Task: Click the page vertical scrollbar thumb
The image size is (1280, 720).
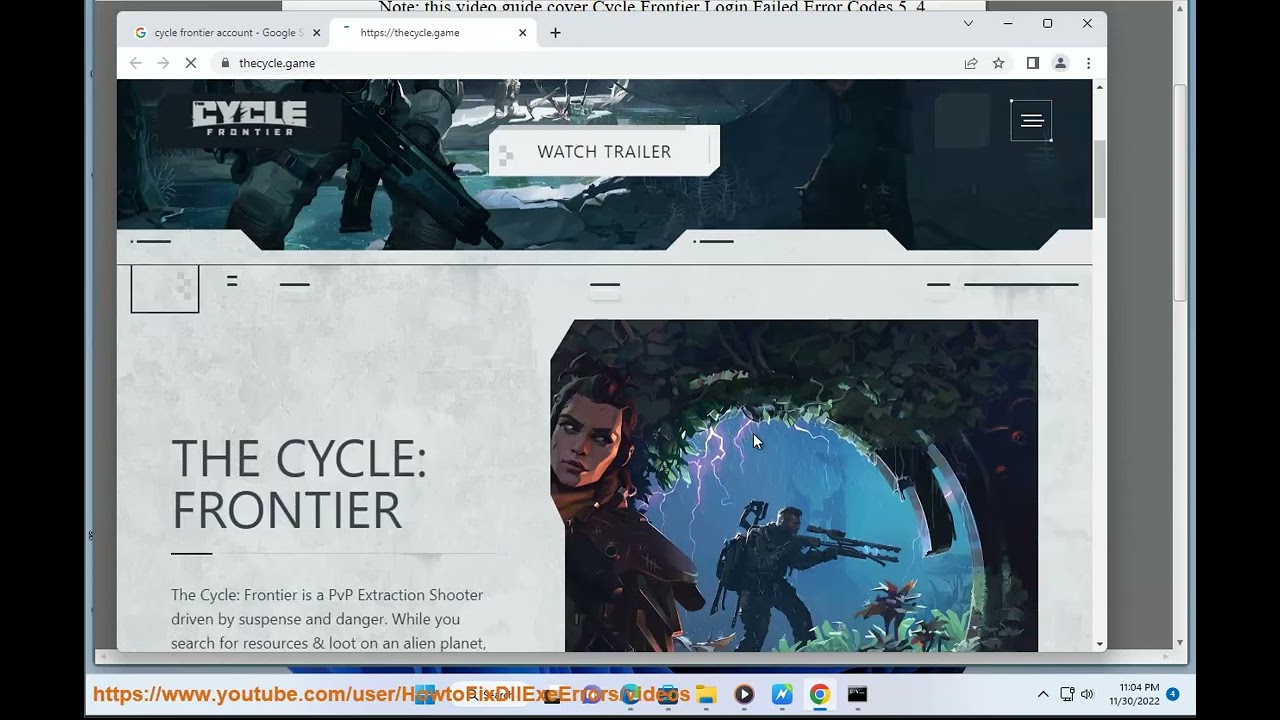Action: 1100,179
